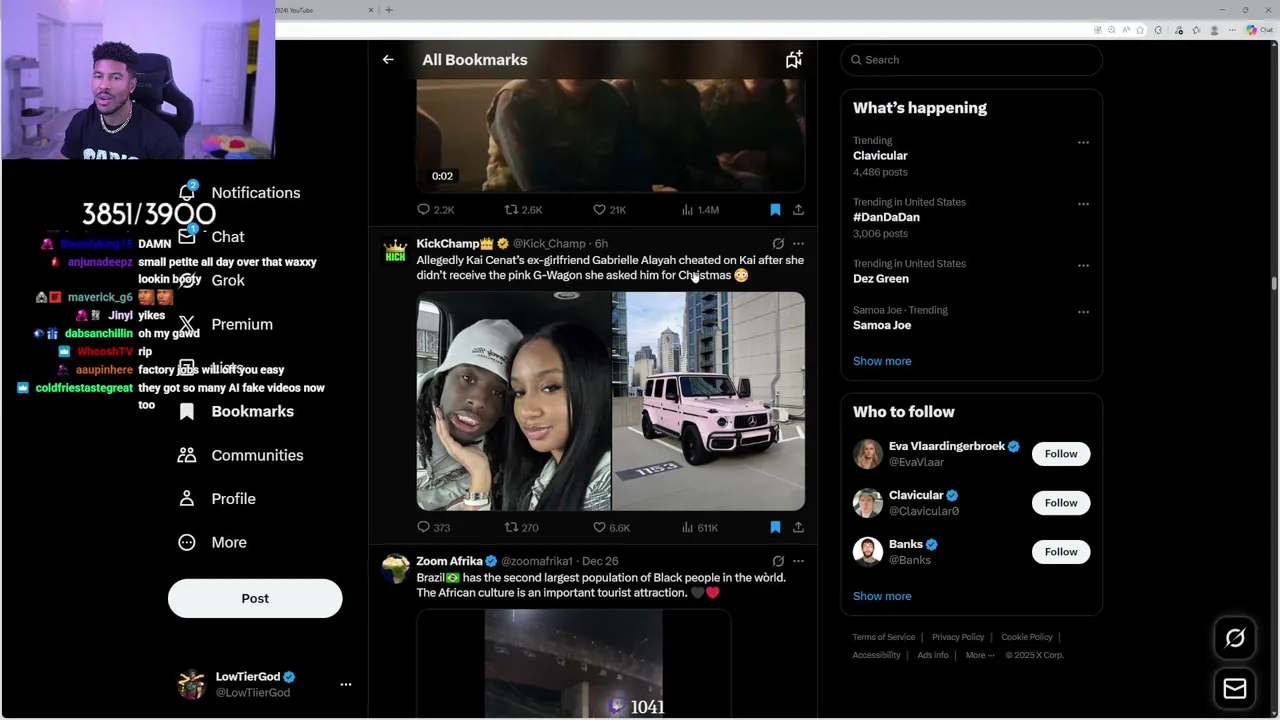This screenshot has width=1280, height=720.
Task: Like the KickChamp post with 6.6K likes
Action: [611, 527]
